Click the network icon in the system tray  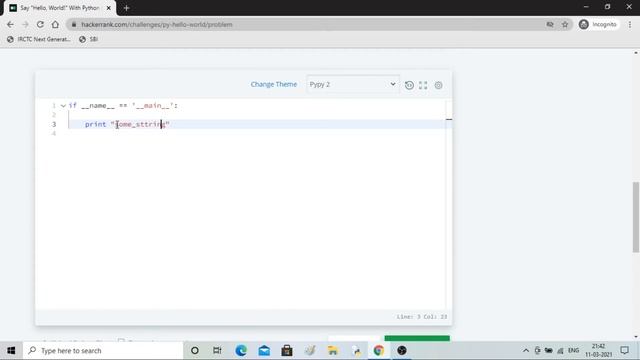560,351
